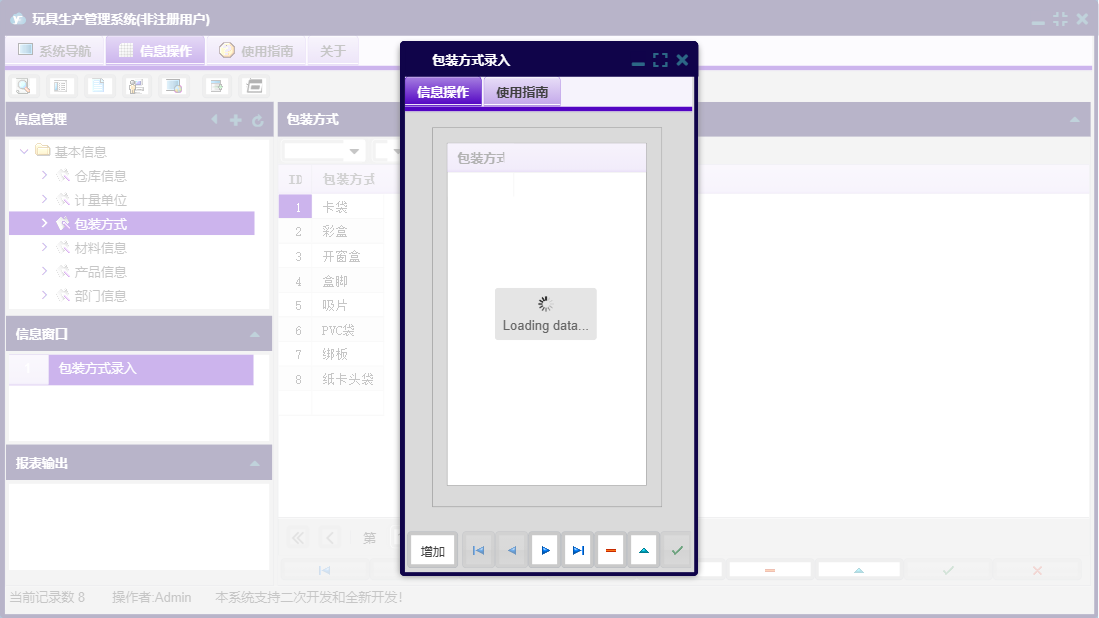Click background navigator red minus icon
This screenshot has width=1099, height=618.
770,570
